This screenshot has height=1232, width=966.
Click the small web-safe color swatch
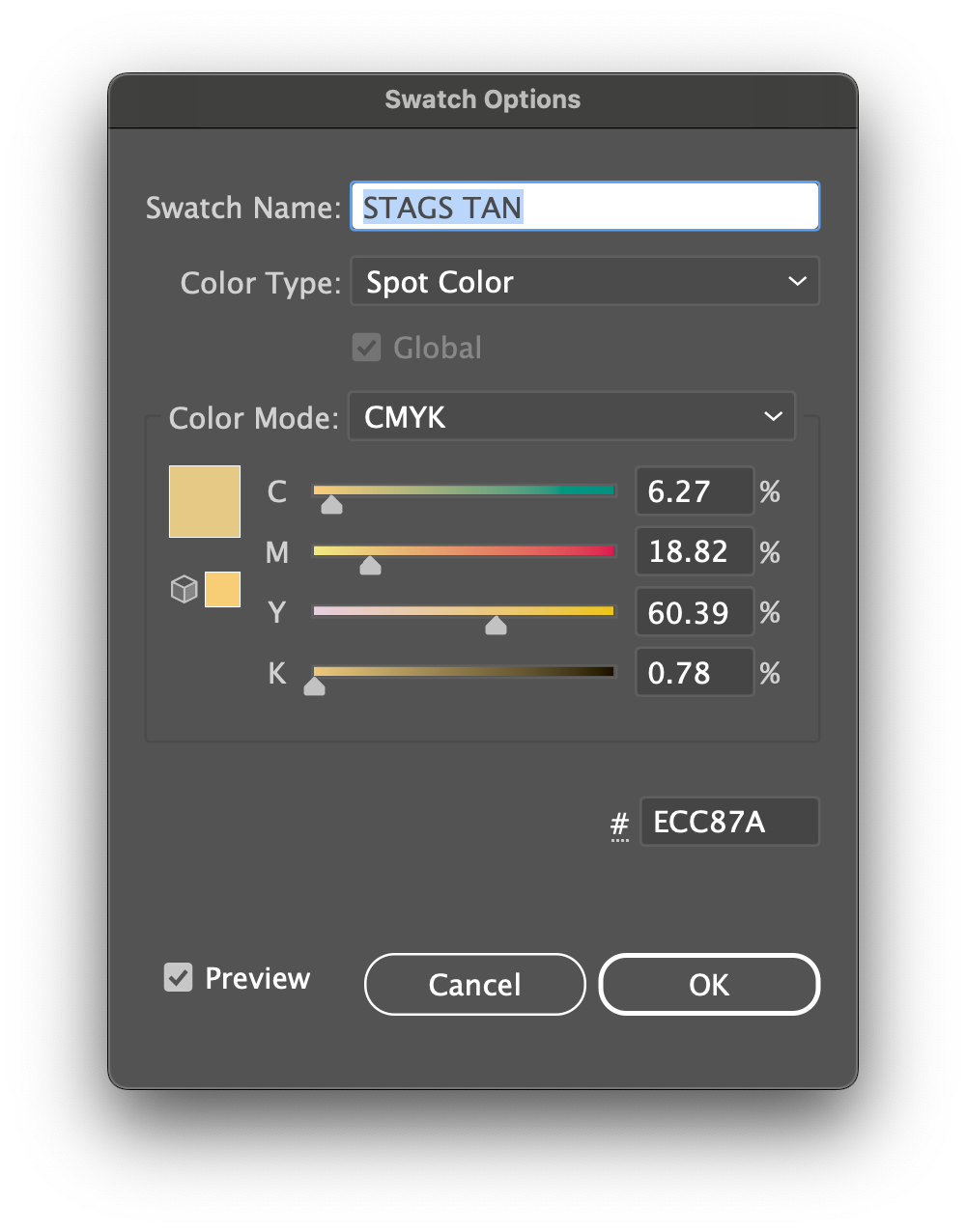pos(222,589)
